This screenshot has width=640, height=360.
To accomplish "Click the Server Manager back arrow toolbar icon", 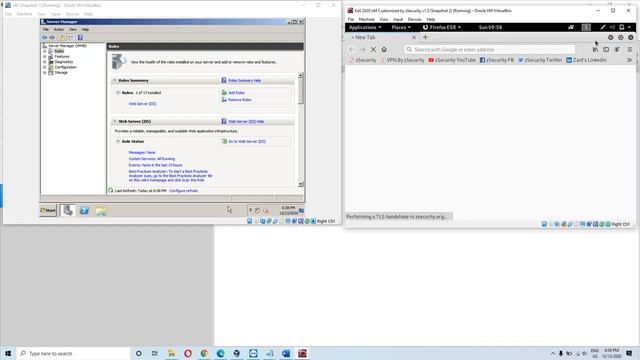I will click(x=44, y=38).
